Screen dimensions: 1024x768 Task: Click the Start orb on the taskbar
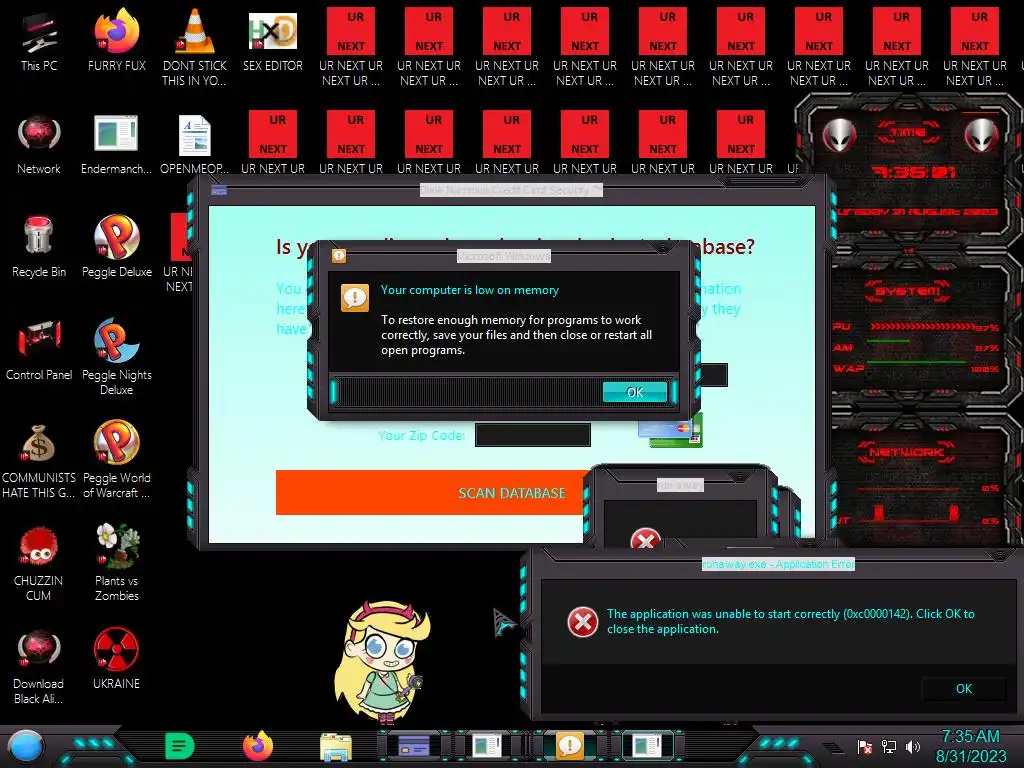pyautogui.click(x=26, y=747)
